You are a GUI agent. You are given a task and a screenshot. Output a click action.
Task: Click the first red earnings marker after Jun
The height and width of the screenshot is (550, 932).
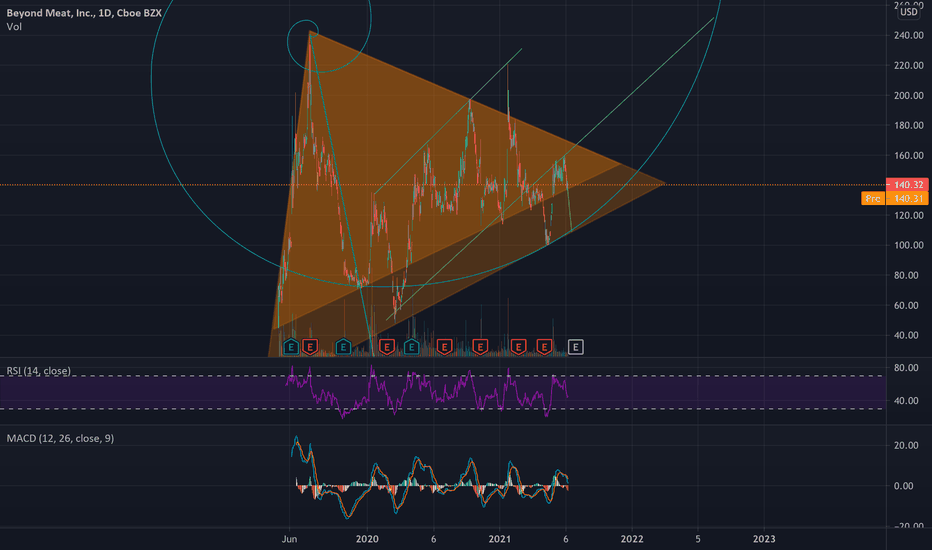tap(310, 347)
